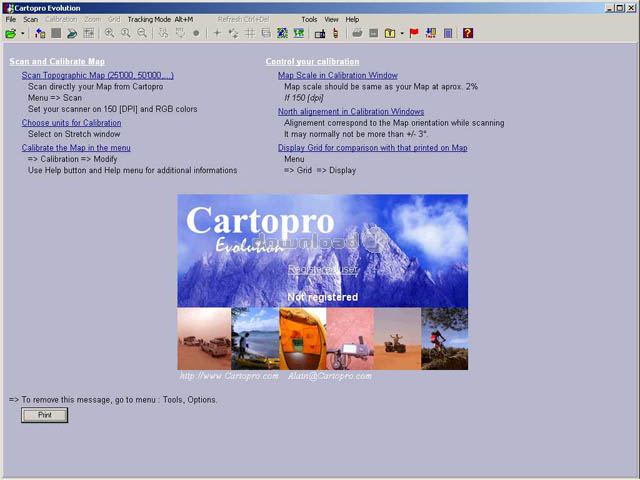Open North alignement in Calibration Windows link

(x=351, y=111)
